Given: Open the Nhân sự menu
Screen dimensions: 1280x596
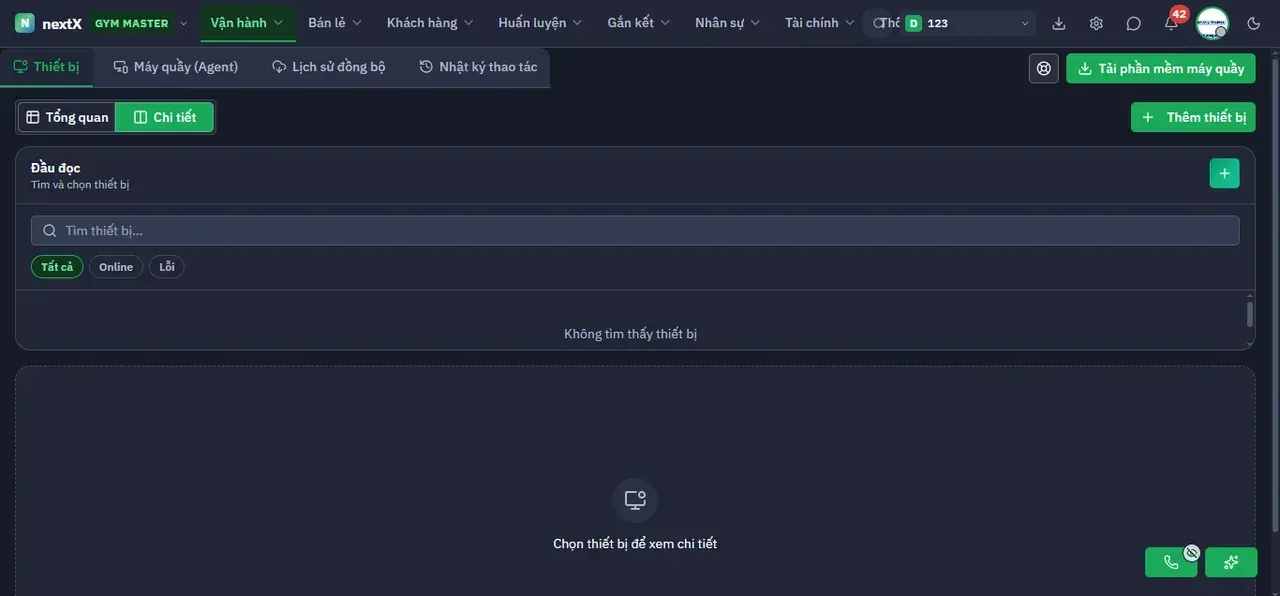Looking at the screenshot, I should click(x=728, y=23).
